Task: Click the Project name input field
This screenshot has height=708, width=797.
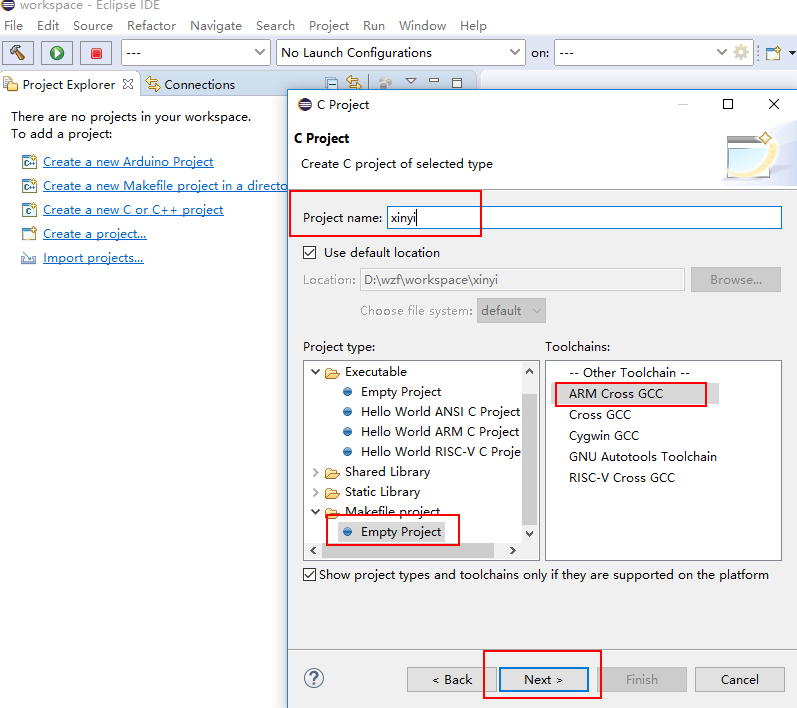Action: 584,218
